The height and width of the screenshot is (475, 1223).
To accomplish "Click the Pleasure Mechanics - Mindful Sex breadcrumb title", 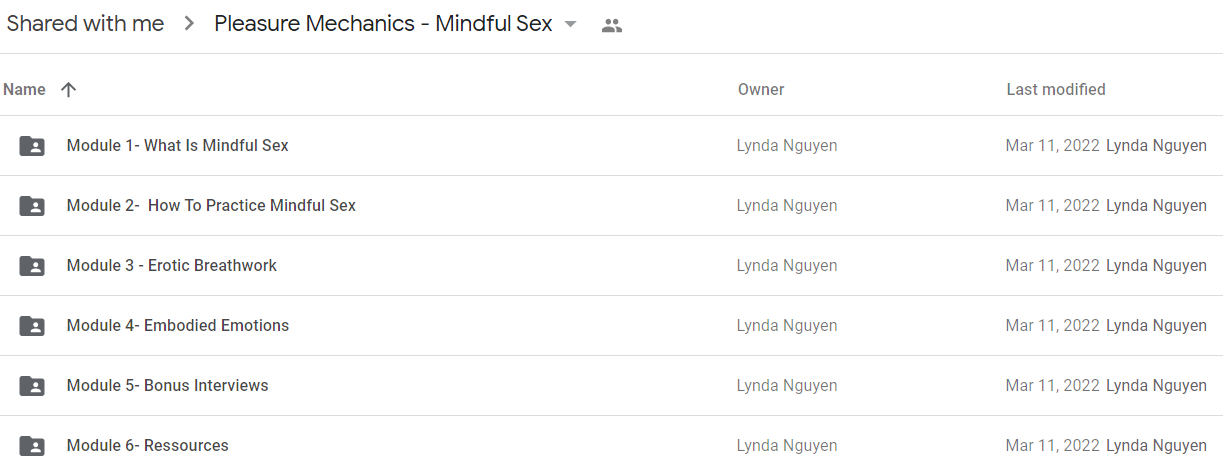I will [383, 24].
